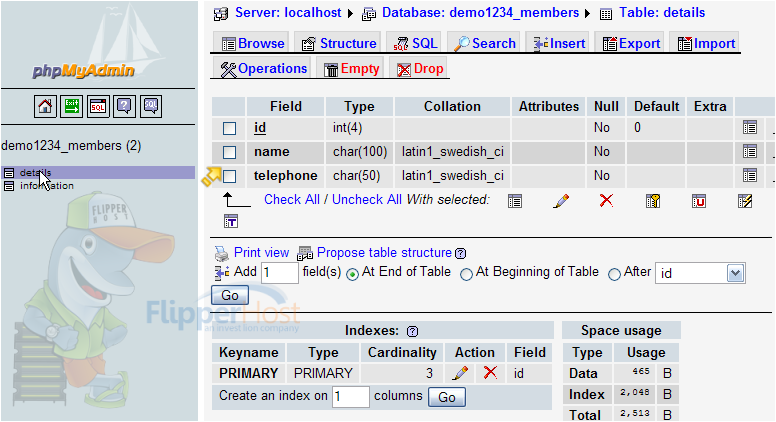Click the index columns number input
Viewport: 776px width, 422px height.
click(350, 397)
